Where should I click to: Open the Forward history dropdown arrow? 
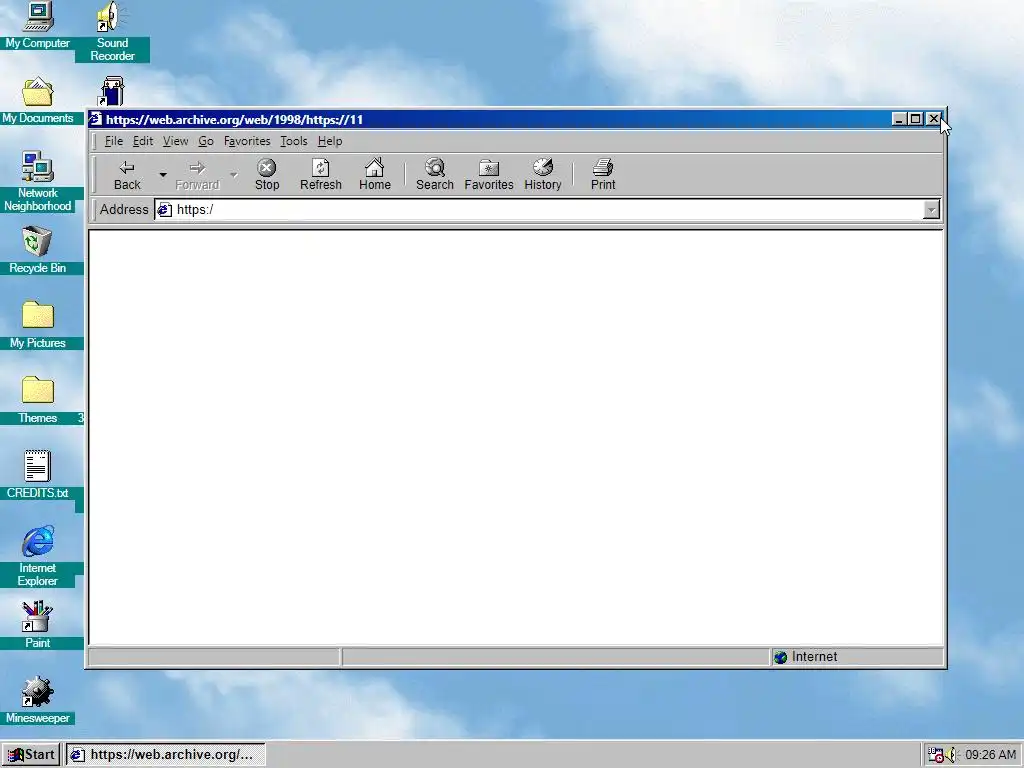click(234, 174)
